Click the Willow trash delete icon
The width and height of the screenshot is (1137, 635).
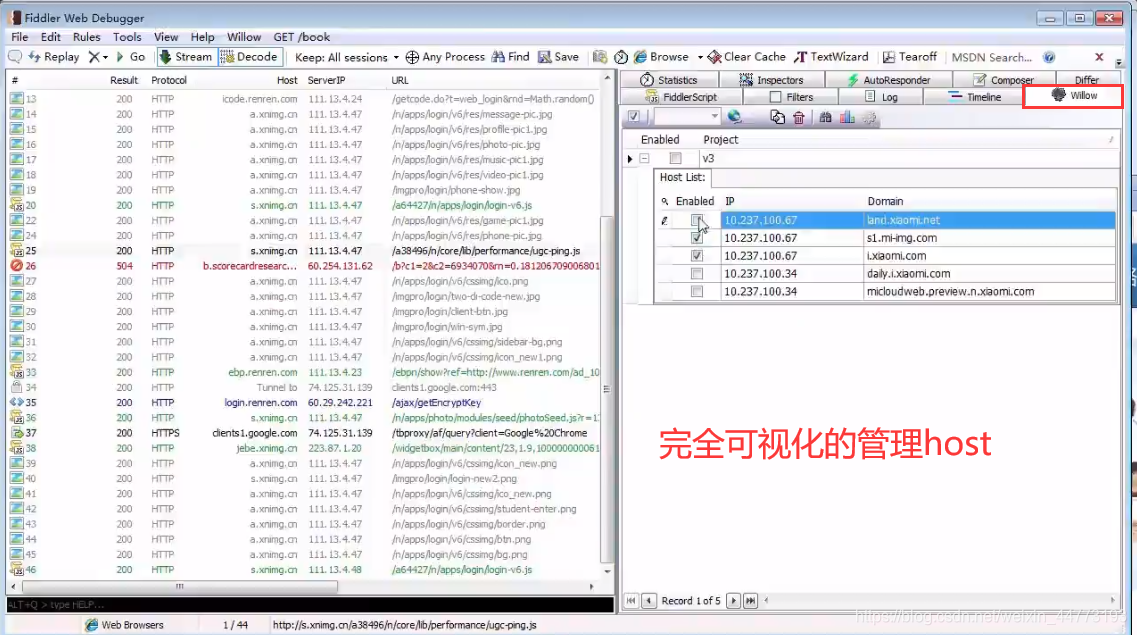[799, 117]
